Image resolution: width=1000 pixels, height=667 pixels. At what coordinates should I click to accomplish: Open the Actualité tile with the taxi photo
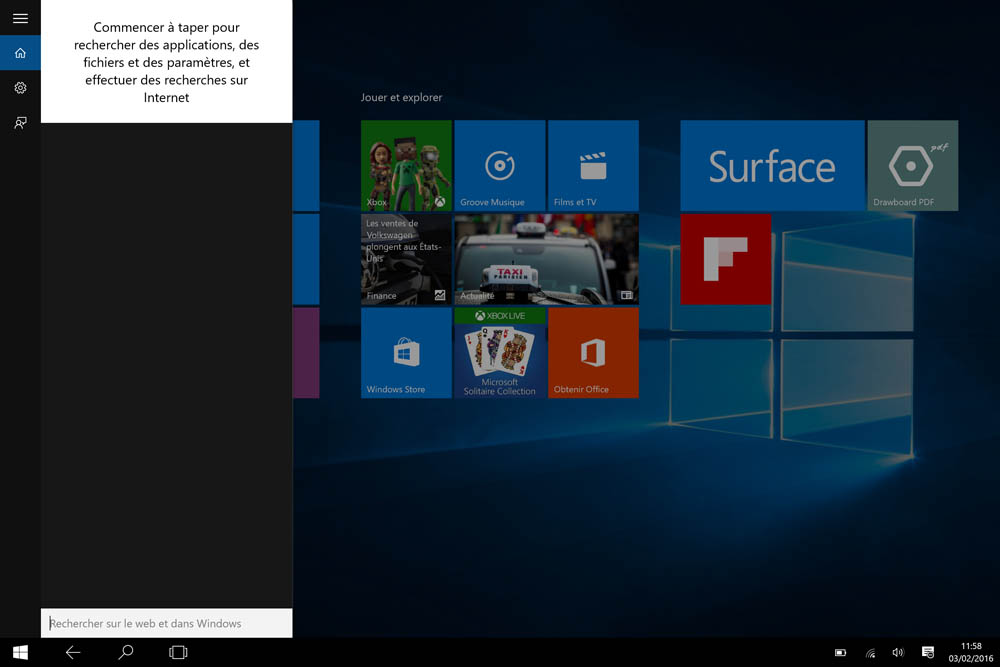point(547,259)
